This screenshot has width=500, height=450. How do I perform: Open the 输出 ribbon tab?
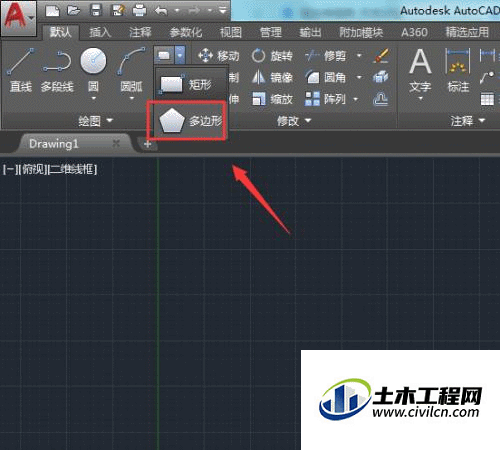[310, 32]
